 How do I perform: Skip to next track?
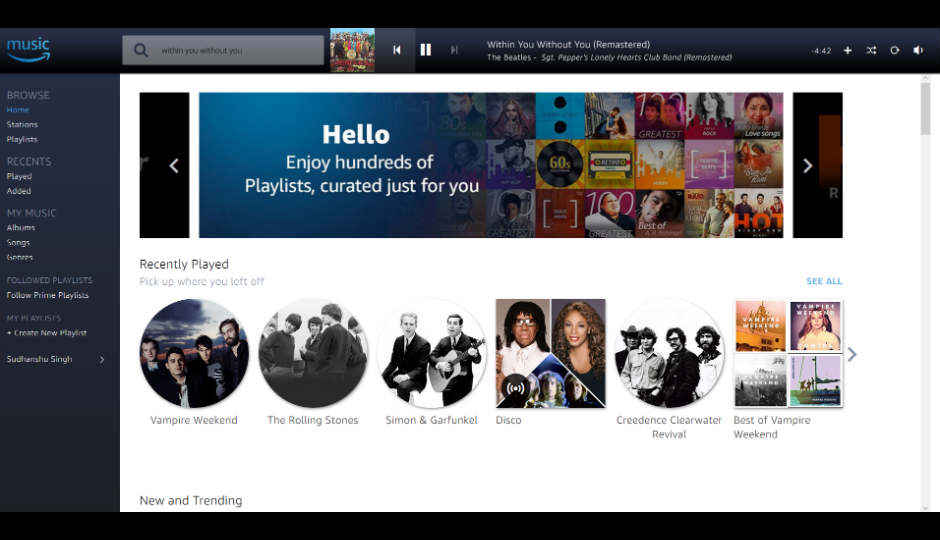pyautogui.click(x=454, y=50)
